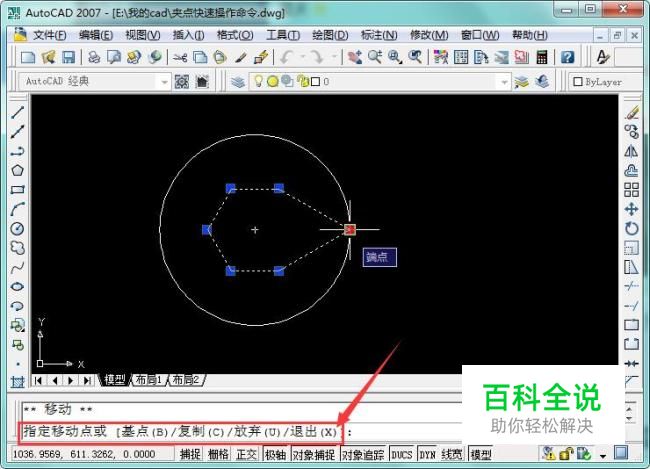Toggle 栅格 grid display
The image size is (650, 469).
pyautogui.click(x=218, y=454)
